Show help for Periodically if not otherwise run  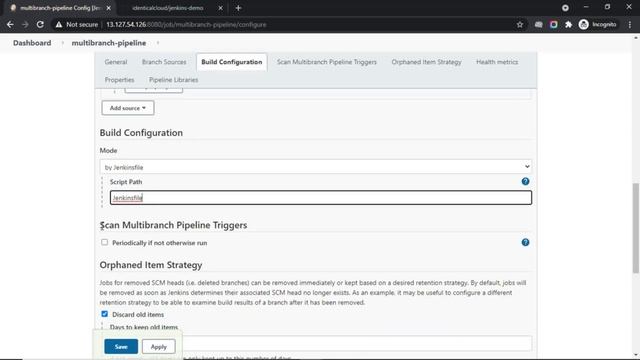click(525, 242)
